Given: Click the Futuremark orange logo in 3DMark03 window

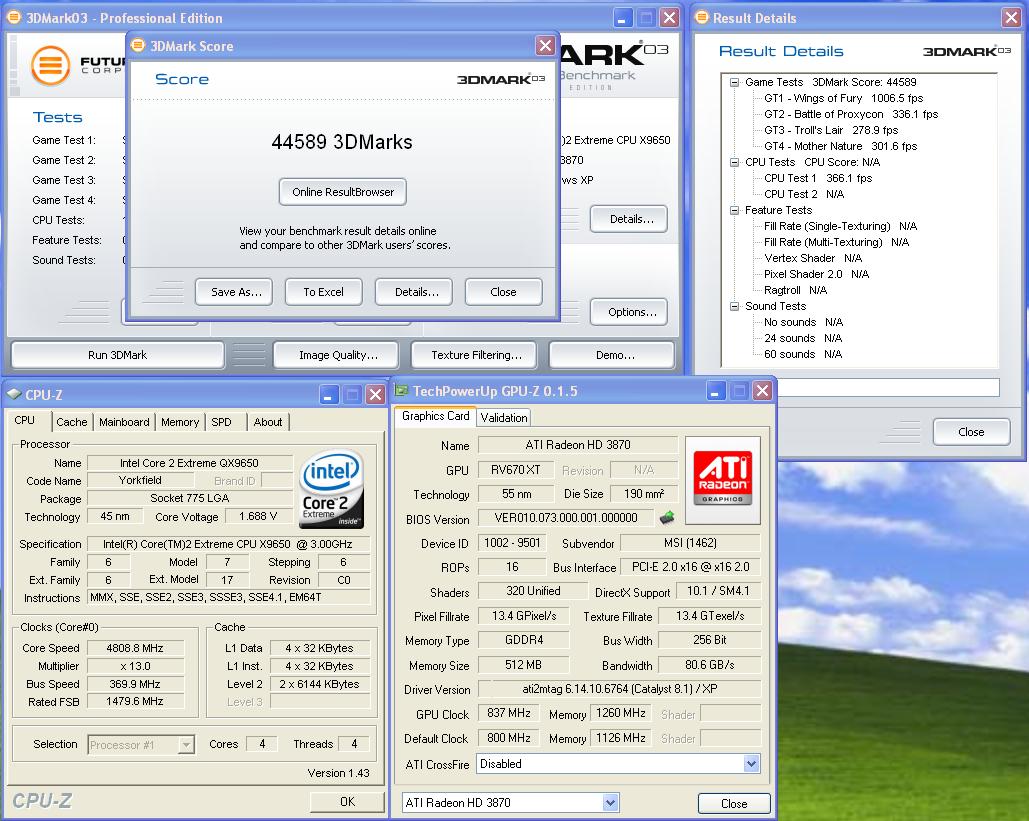Looking at the screenshot, I should click(51, 65).
